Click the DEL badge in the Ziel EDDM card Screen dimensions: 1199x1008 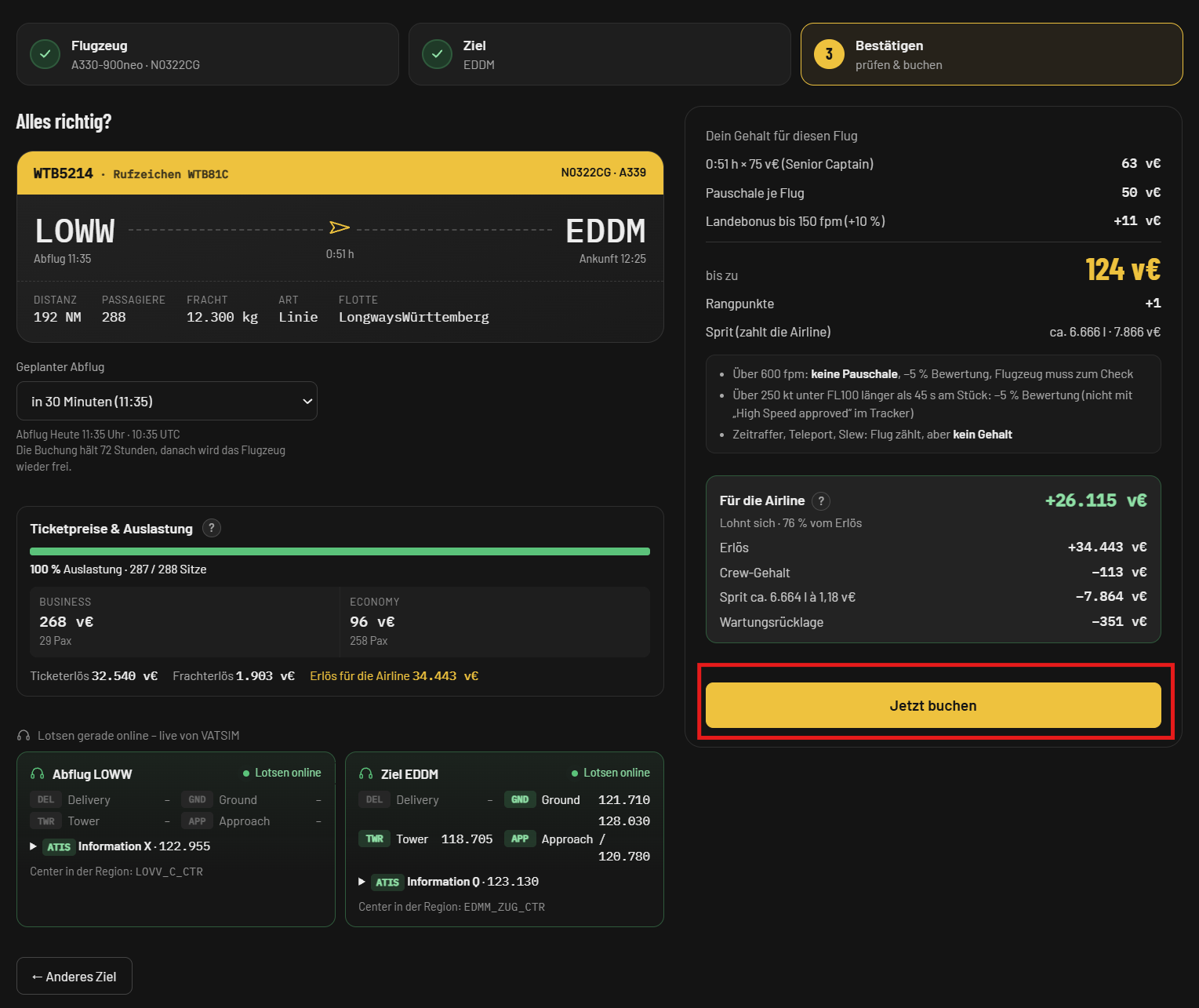pos(375,799)
